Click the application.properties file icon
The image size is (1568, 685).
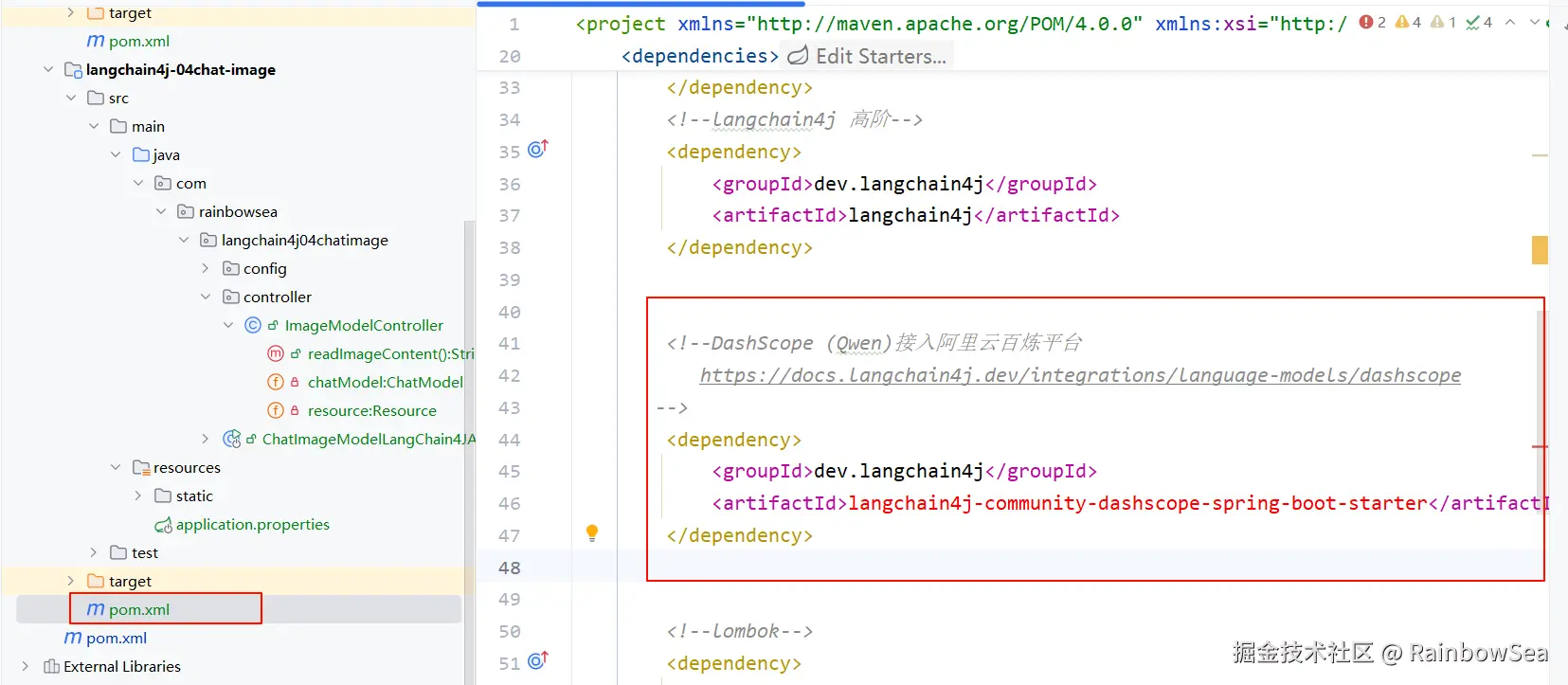(x=163, y=524)
